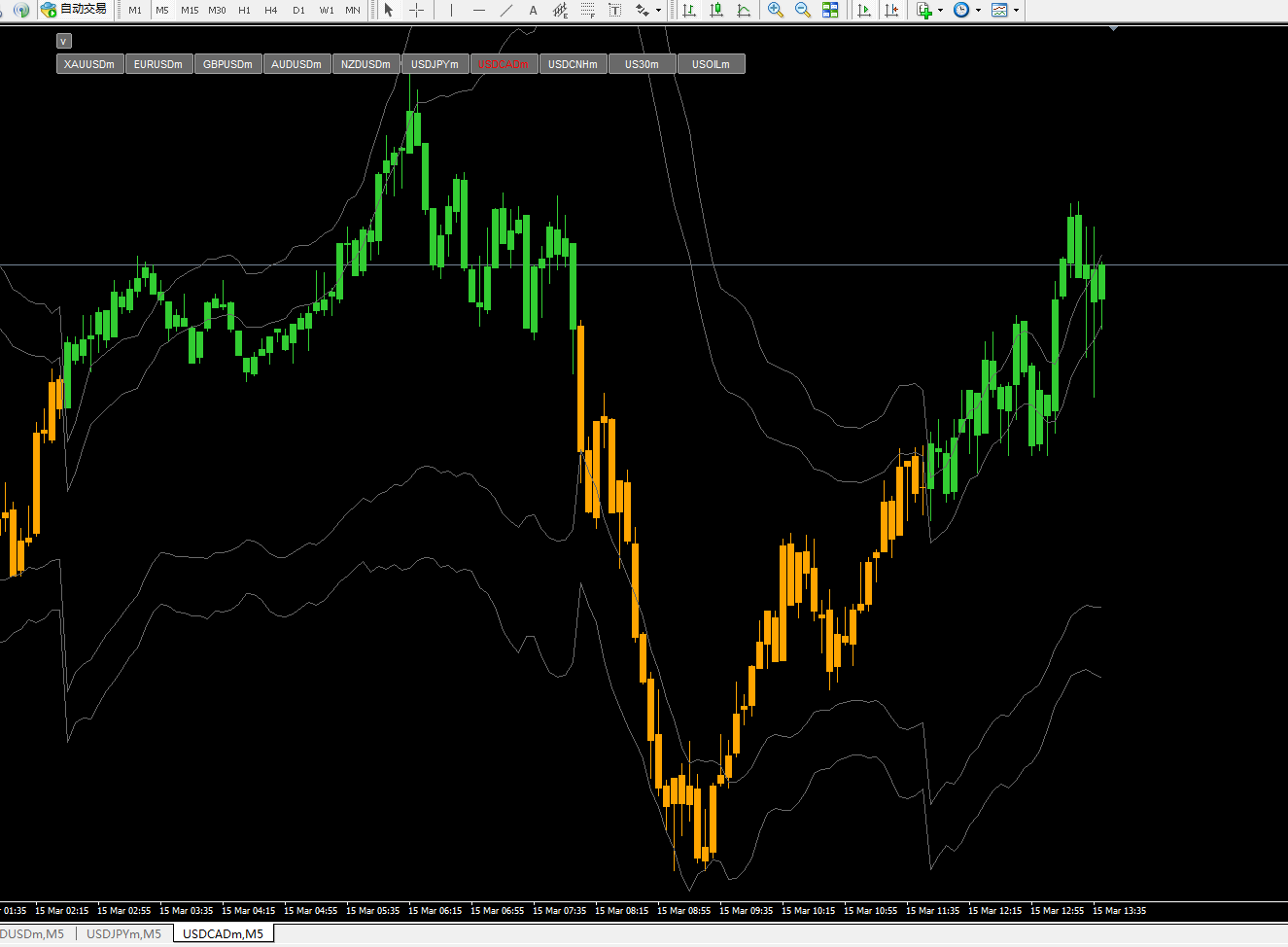
Task: Switch to XAUUSDm symbol
Action: [89, 64]
